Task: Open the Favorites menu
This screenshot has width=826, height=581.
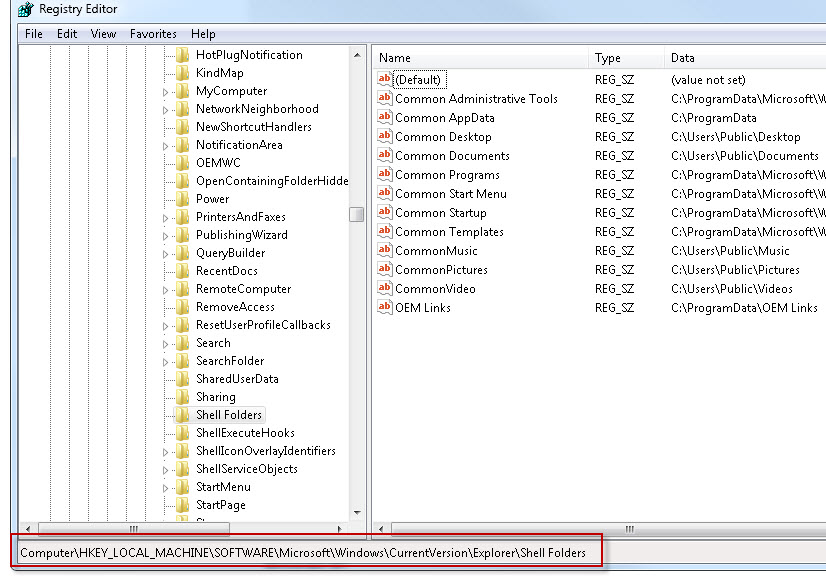Action: pyautogui.click(x=153, y=34)
